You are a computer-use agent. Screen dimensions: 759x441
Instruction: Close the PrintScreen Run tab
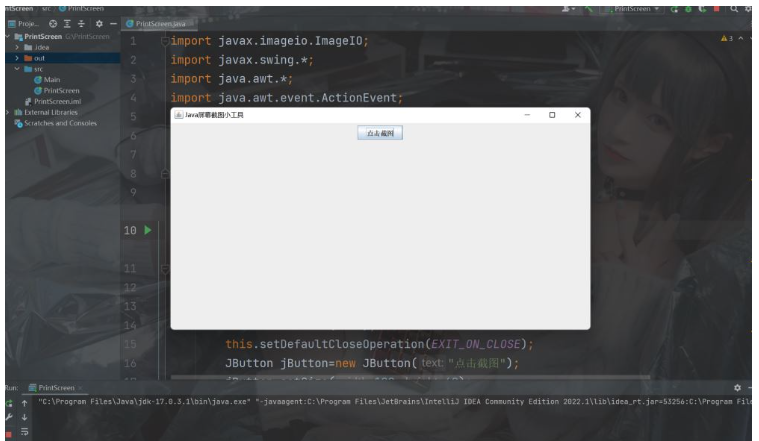(x=80, y=388)
